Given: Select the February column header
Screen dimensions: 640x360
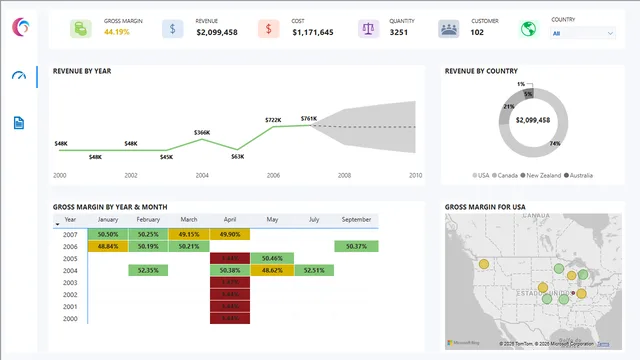Looking at the screenshot, I should pyautogui.click(x=148, y=220).
